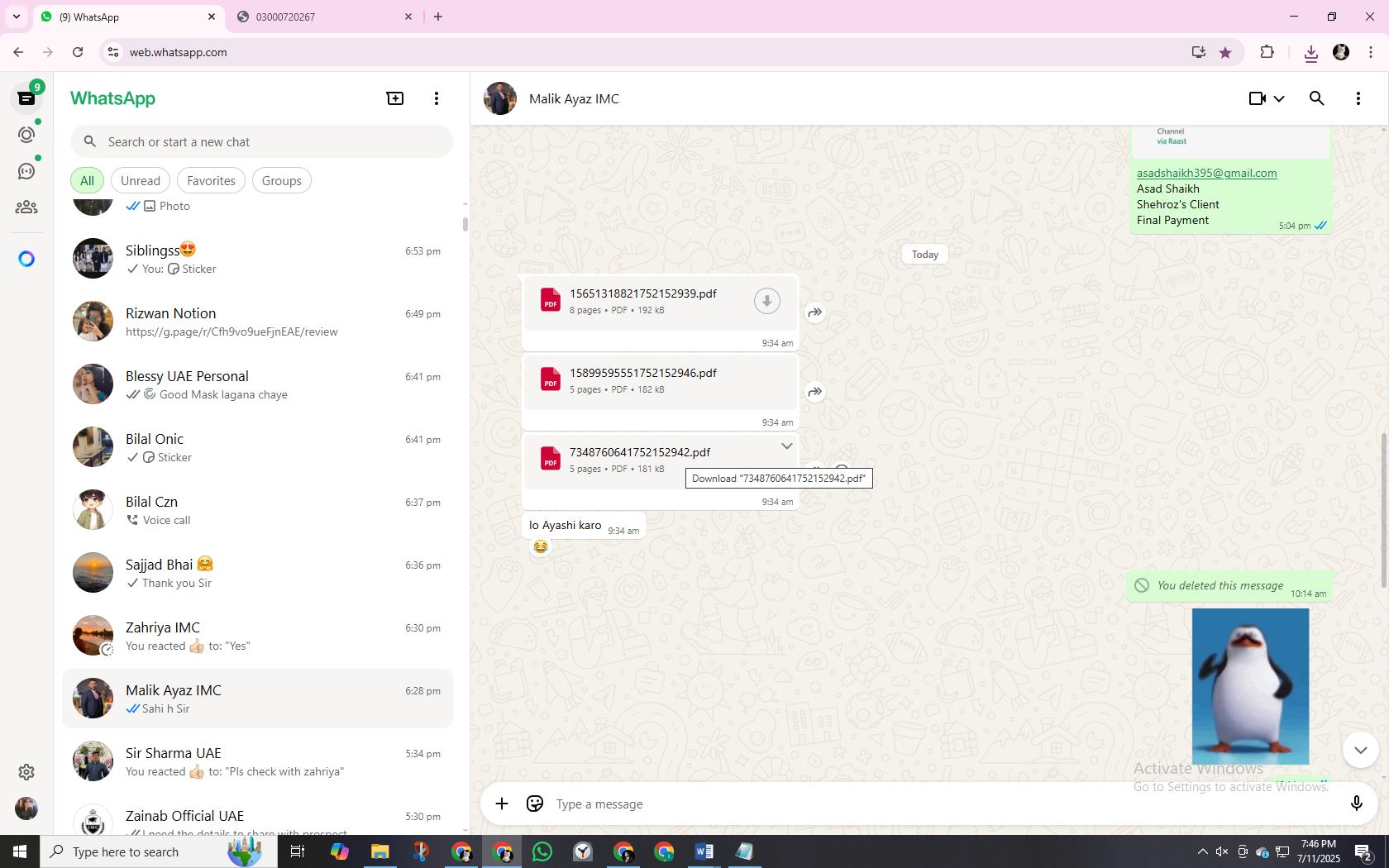Open the attach plus button
The height and width of the screenshot is (868, 1389).
502,804
